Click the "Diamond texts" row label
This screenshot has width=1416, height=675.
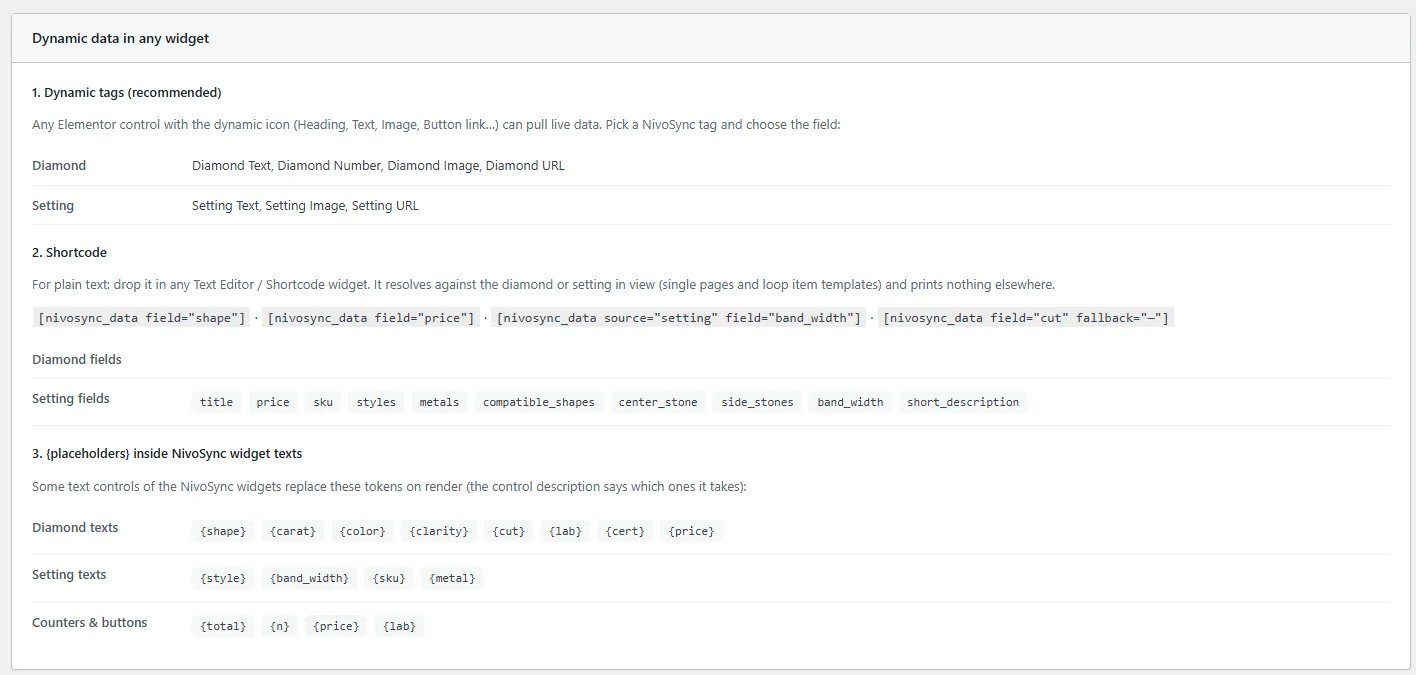[x=75, y=527]
